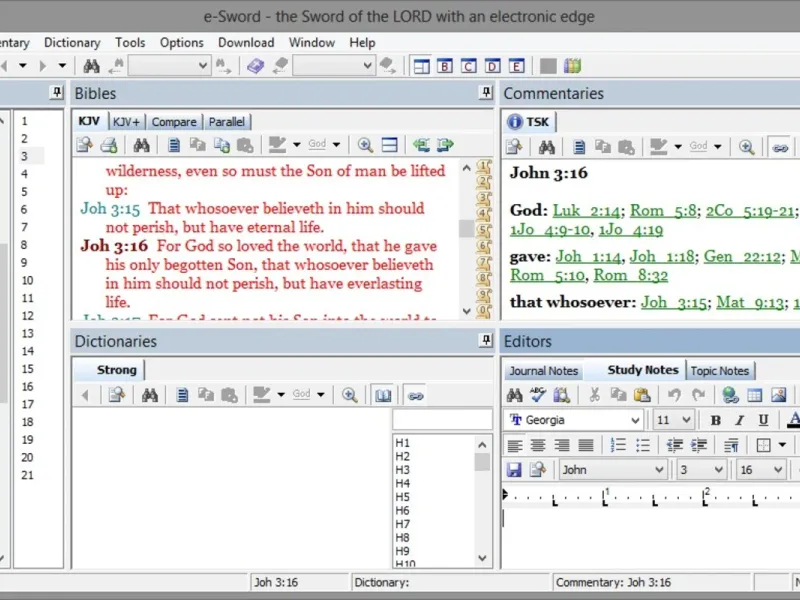
Task: Save the study notes with floppy icon
Action: point(514,469)
